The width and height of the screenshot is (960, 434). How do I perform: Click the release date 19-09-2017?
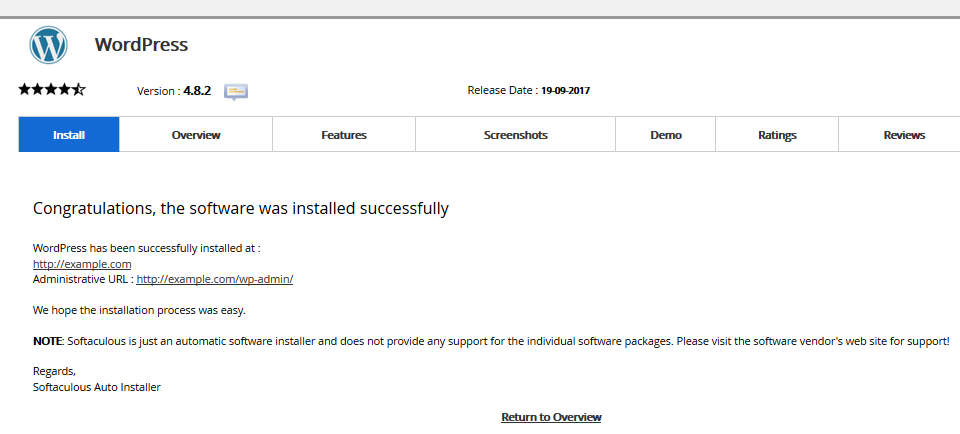(565, 91)
